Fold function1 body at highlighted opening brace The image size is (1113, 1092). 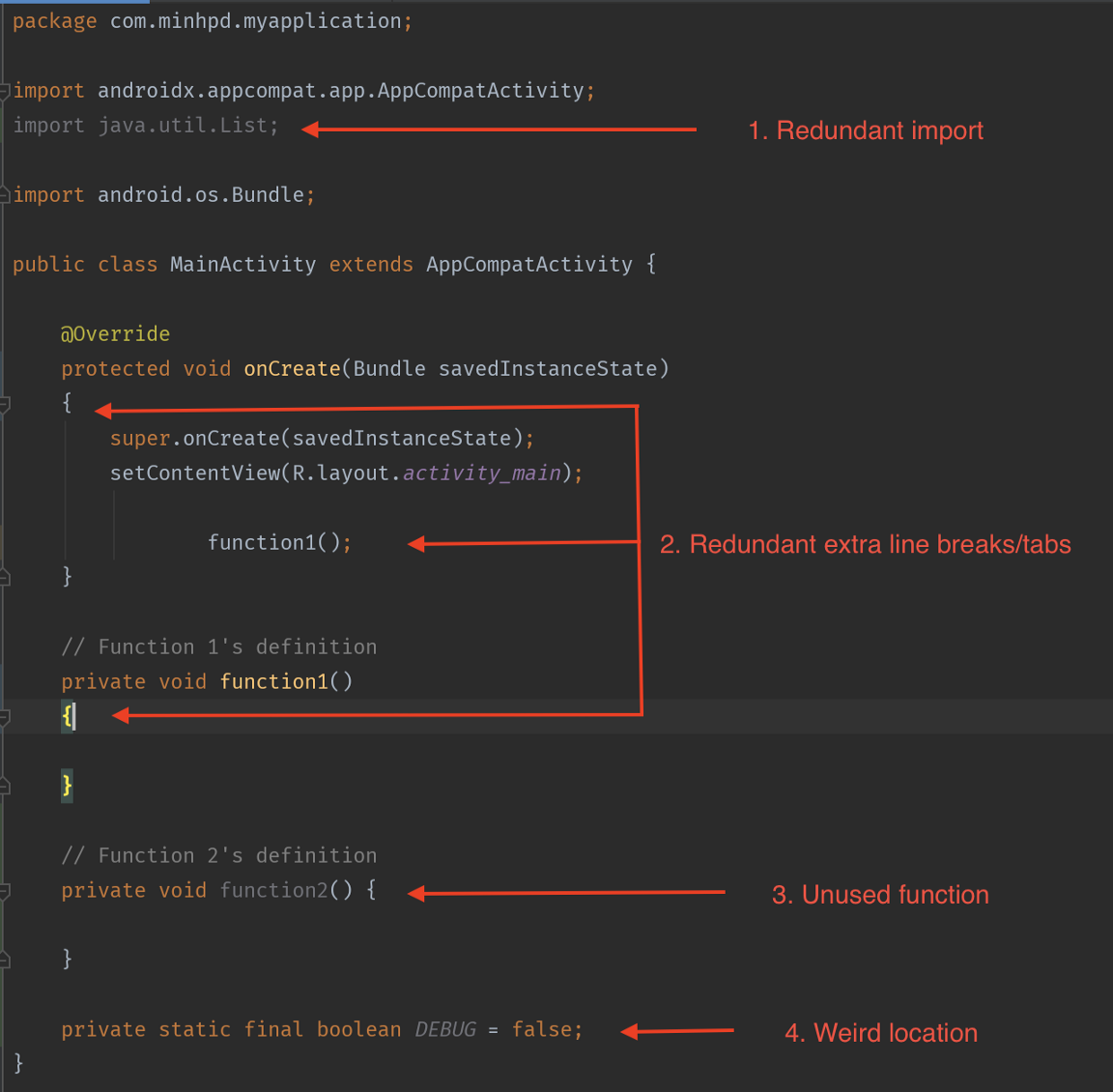pyautogui.click(x=6, y=717)
